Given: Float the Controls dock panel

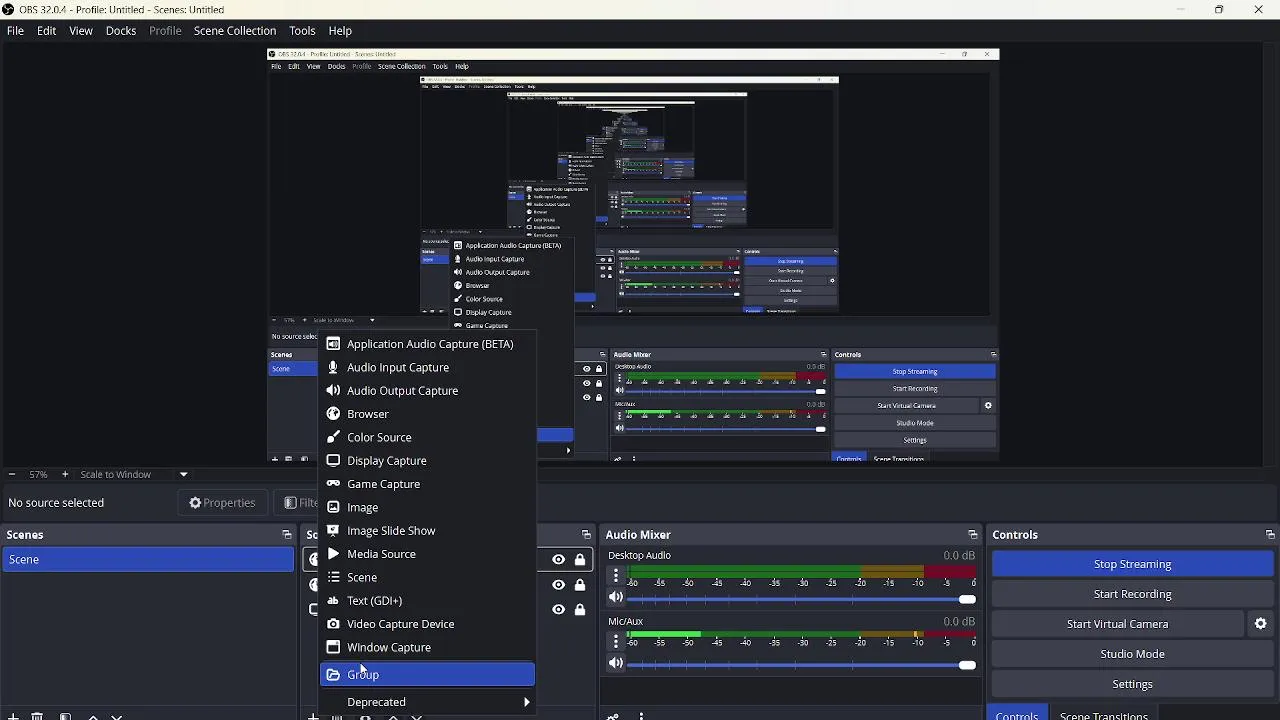Looking at the screenshot, I should (1270, 535).
